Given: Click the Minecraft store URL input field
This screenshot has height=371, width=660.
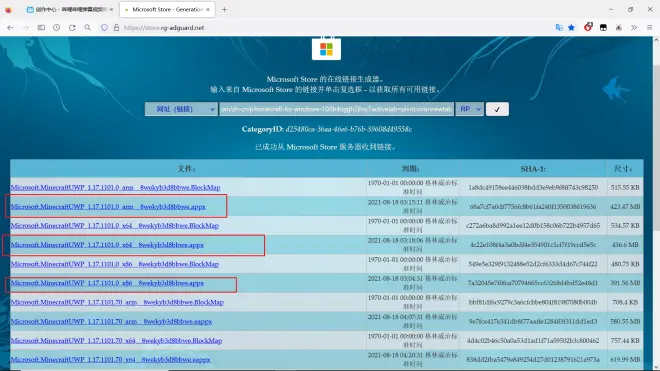Looking at the screenshot, I should tap(336, 109).
